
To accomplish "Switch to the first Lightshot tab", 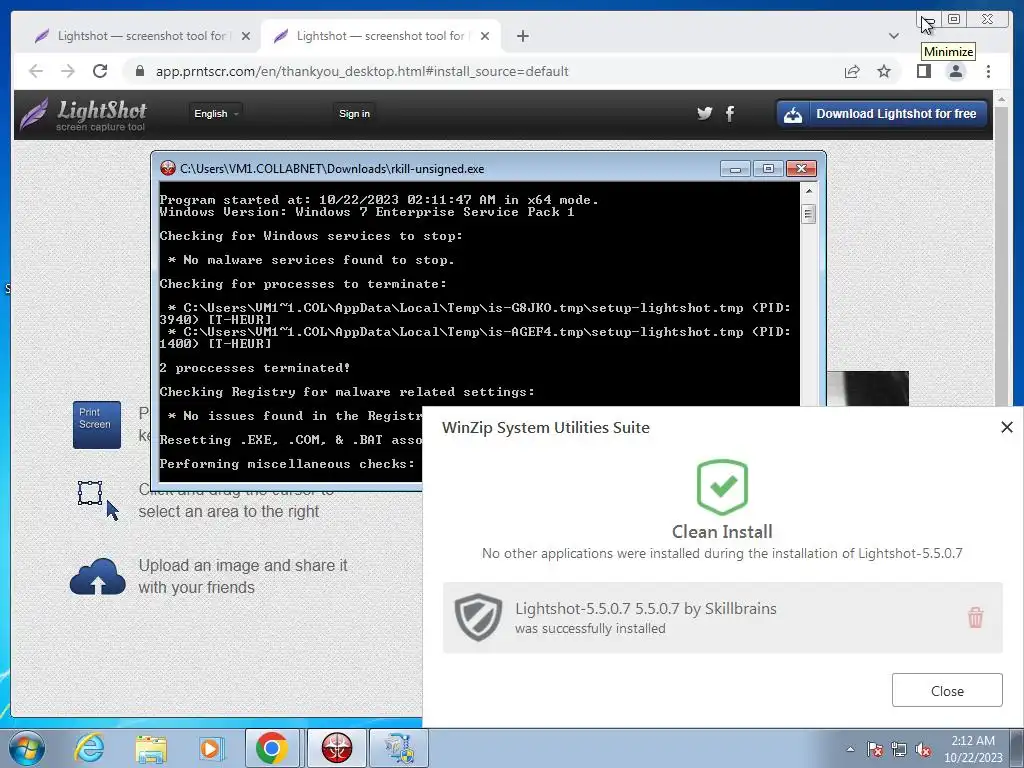I will coord(140,36).
